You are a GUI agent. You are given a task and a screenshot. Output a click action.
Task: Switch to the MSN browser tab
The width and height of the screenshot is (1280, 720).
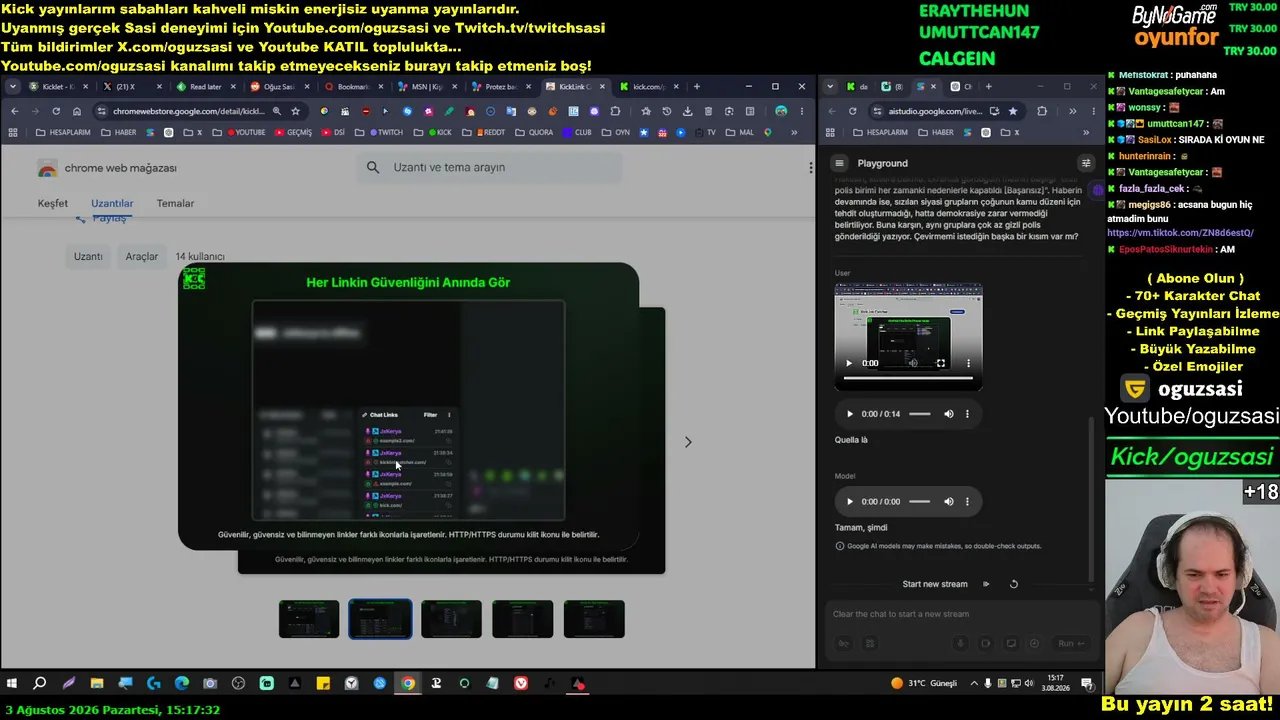[x=427, y=87]
